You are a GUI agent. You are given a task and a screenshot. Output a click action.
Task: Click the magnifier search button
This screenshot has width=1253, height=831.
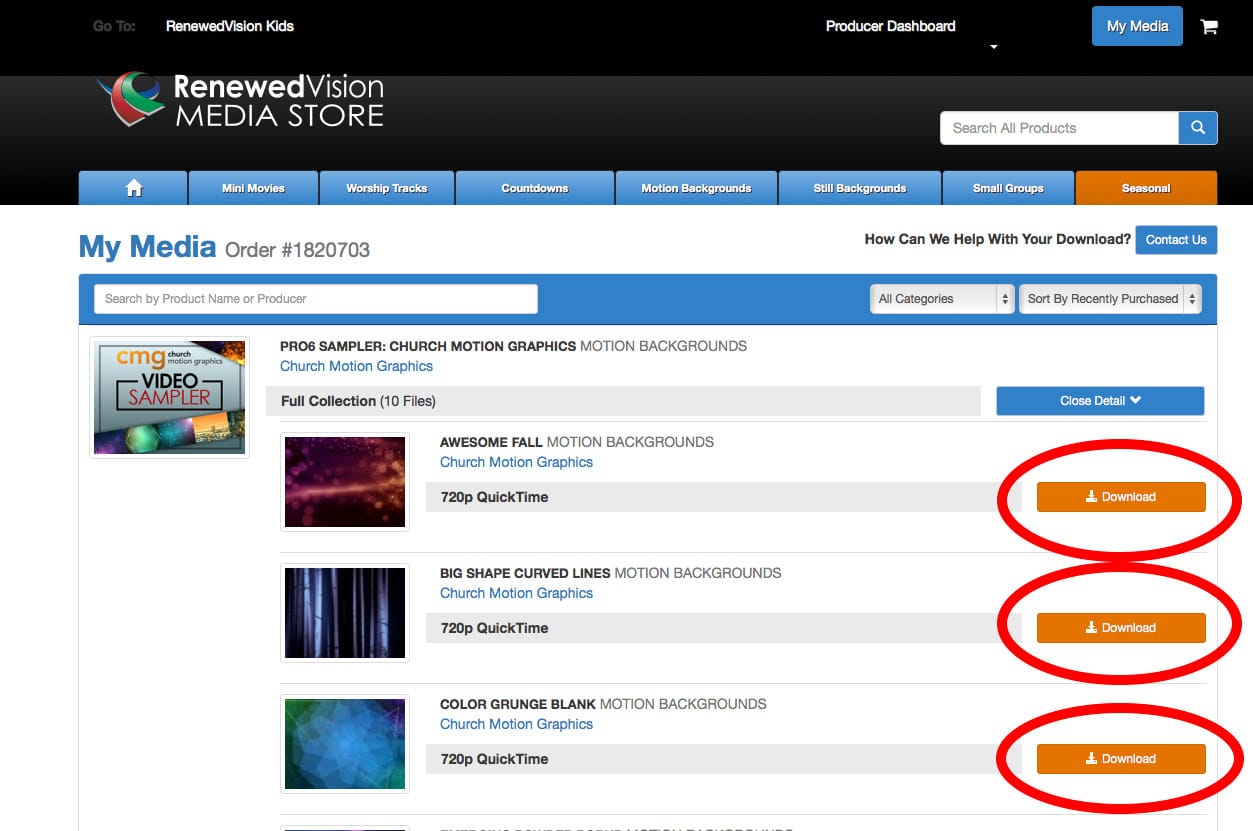coord(1198,128)
